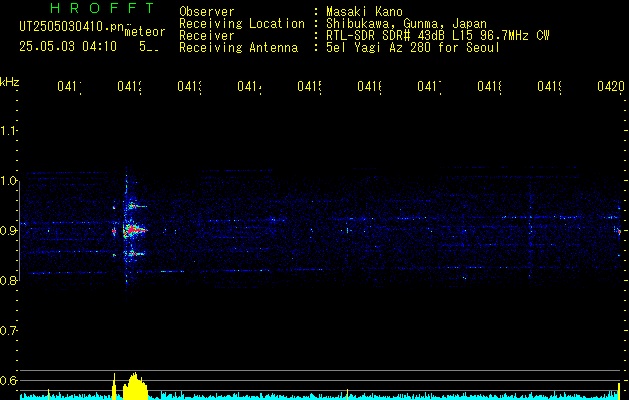
Task: Click the kHz axis label
Action: tap(10, 82)
